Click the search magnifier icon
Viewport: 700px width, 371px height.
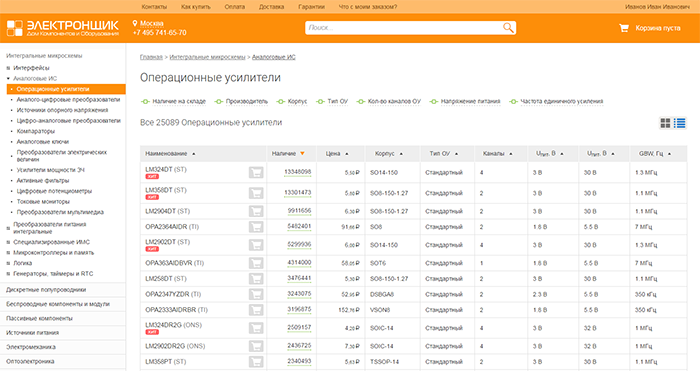coord(508,28)
